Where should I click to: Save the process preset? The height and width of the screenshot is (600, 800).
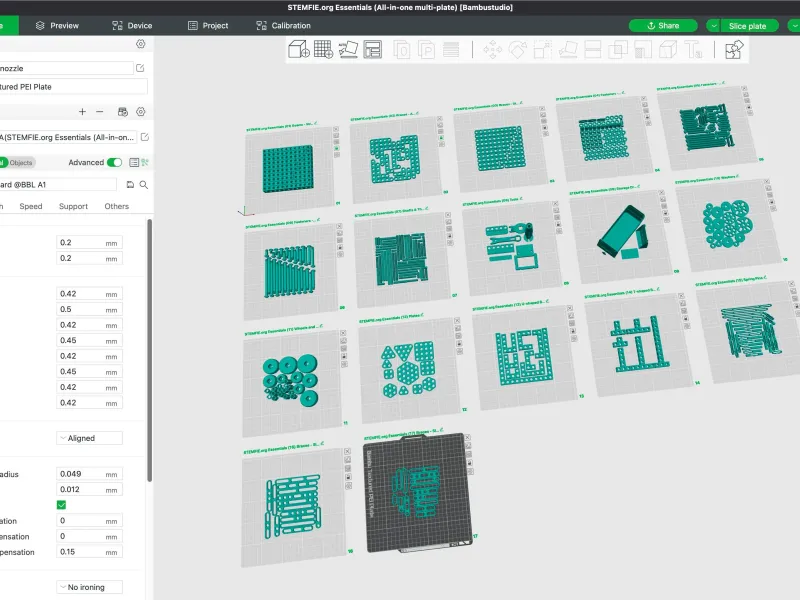click(x=130, y=185)
